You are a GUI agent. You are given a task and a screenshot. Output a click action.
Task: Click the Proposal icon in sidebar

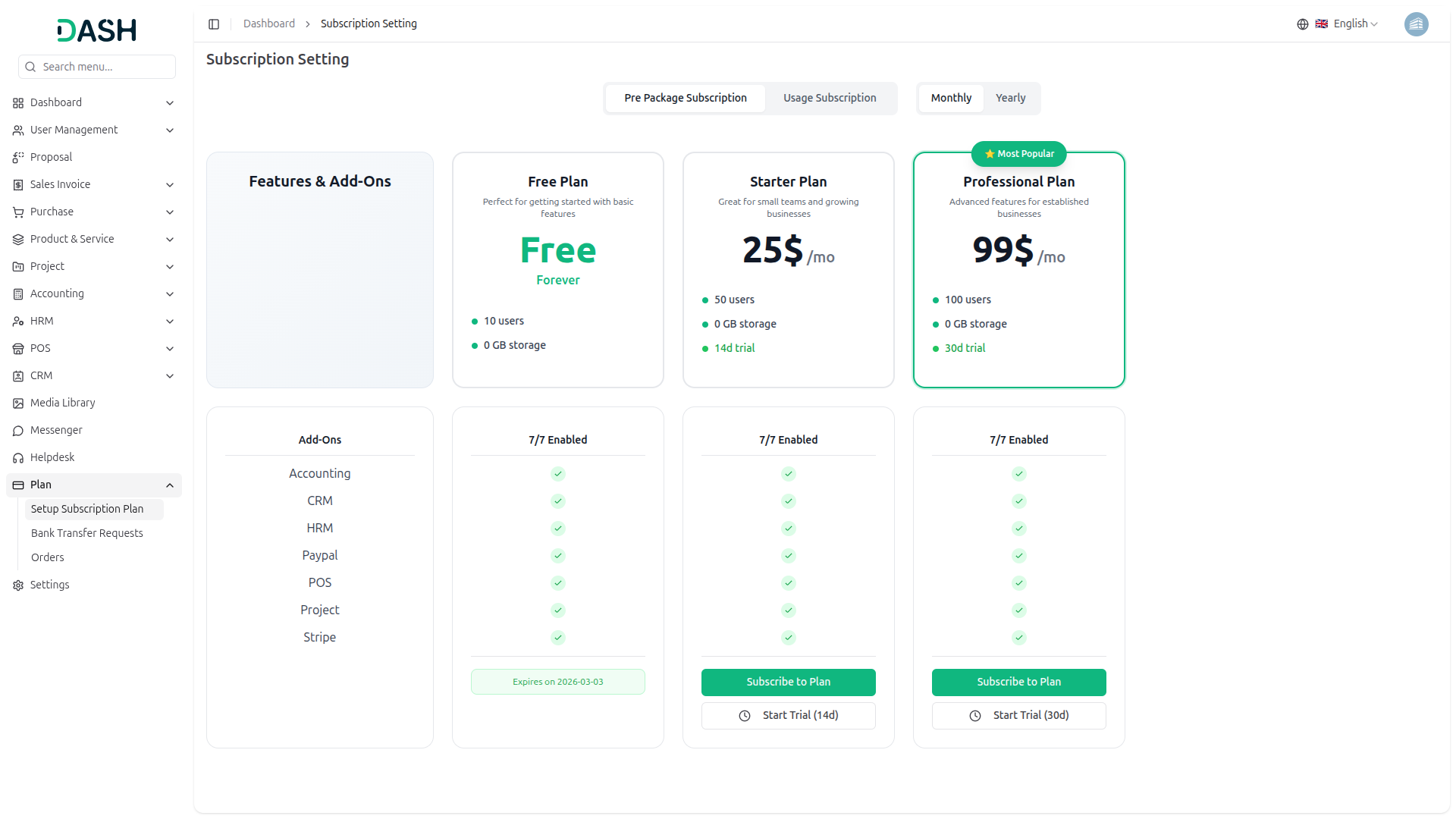click(18, 158)
